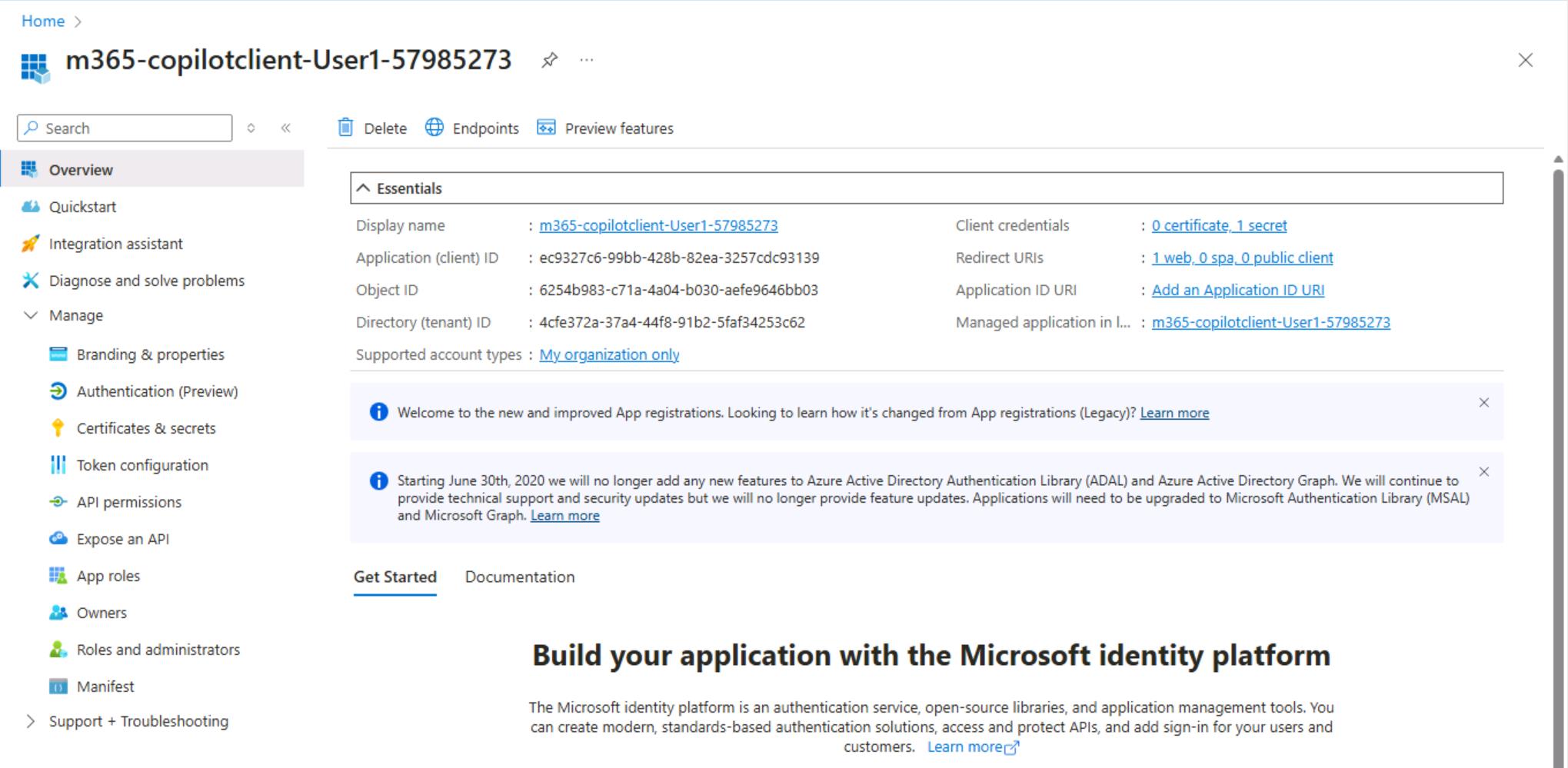Collapse the Essentials section
The width and height of the screenshot is (1568, 768).
pyautogui.click(x=364, y=188)
